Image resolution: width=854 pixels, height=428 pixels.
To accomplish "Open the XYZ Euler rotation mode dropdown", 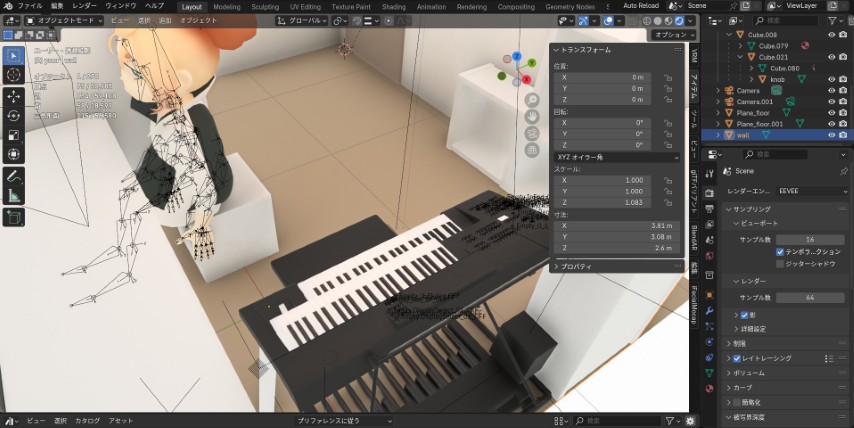I will (x=616, y=156).
